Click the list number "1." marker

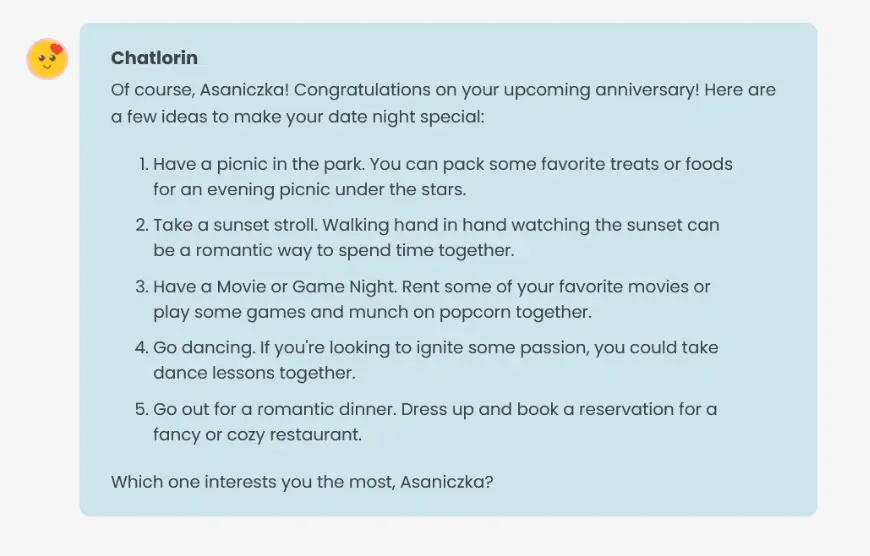tap(143, 163)
